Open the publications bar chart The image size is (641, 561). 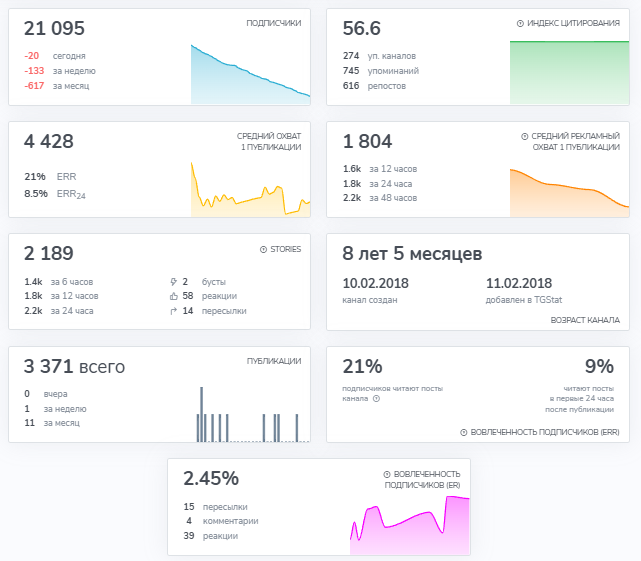[253, 414]
